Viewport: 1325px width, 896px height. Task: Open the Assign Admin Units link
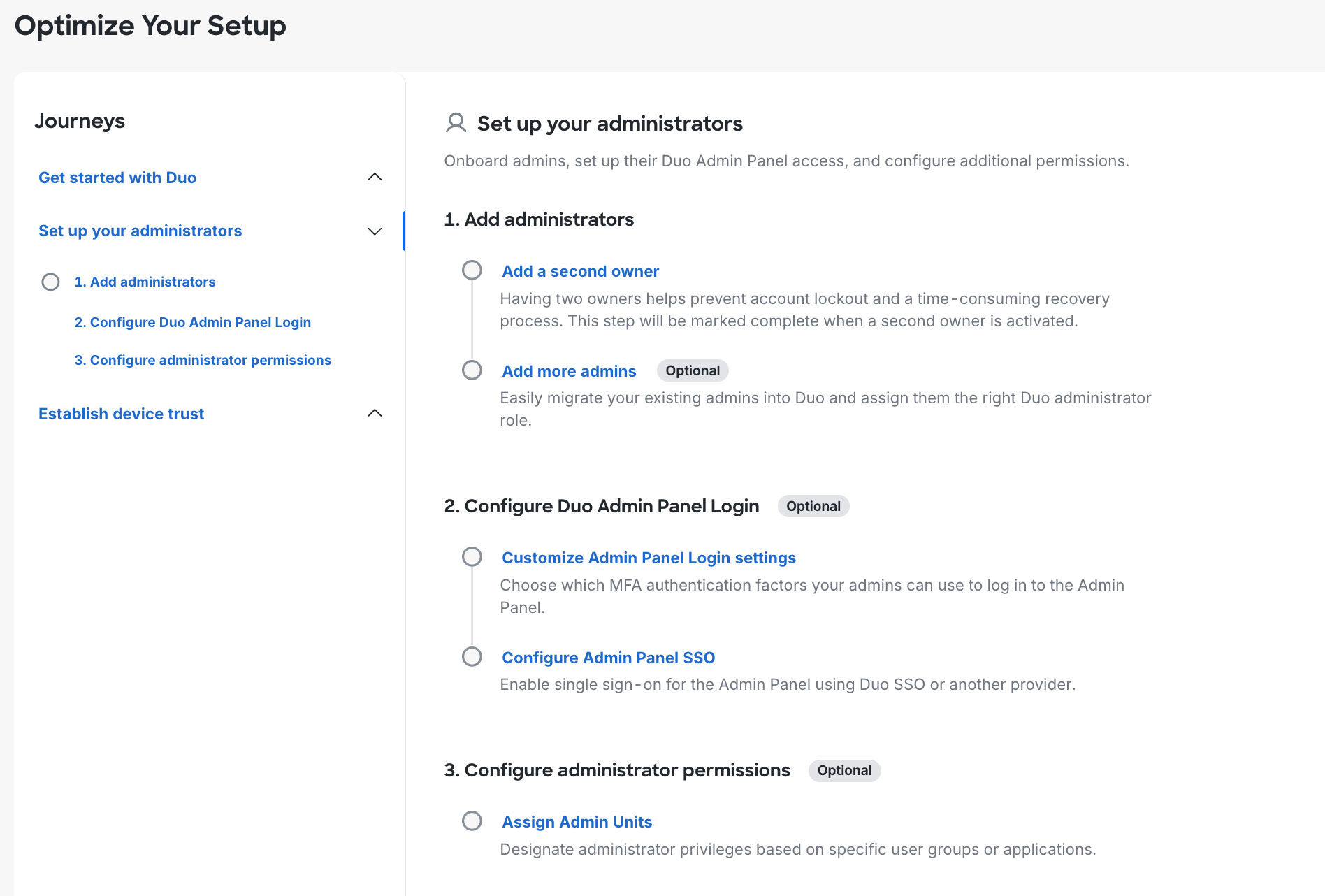pyautogui.click(x=577, y=822)
